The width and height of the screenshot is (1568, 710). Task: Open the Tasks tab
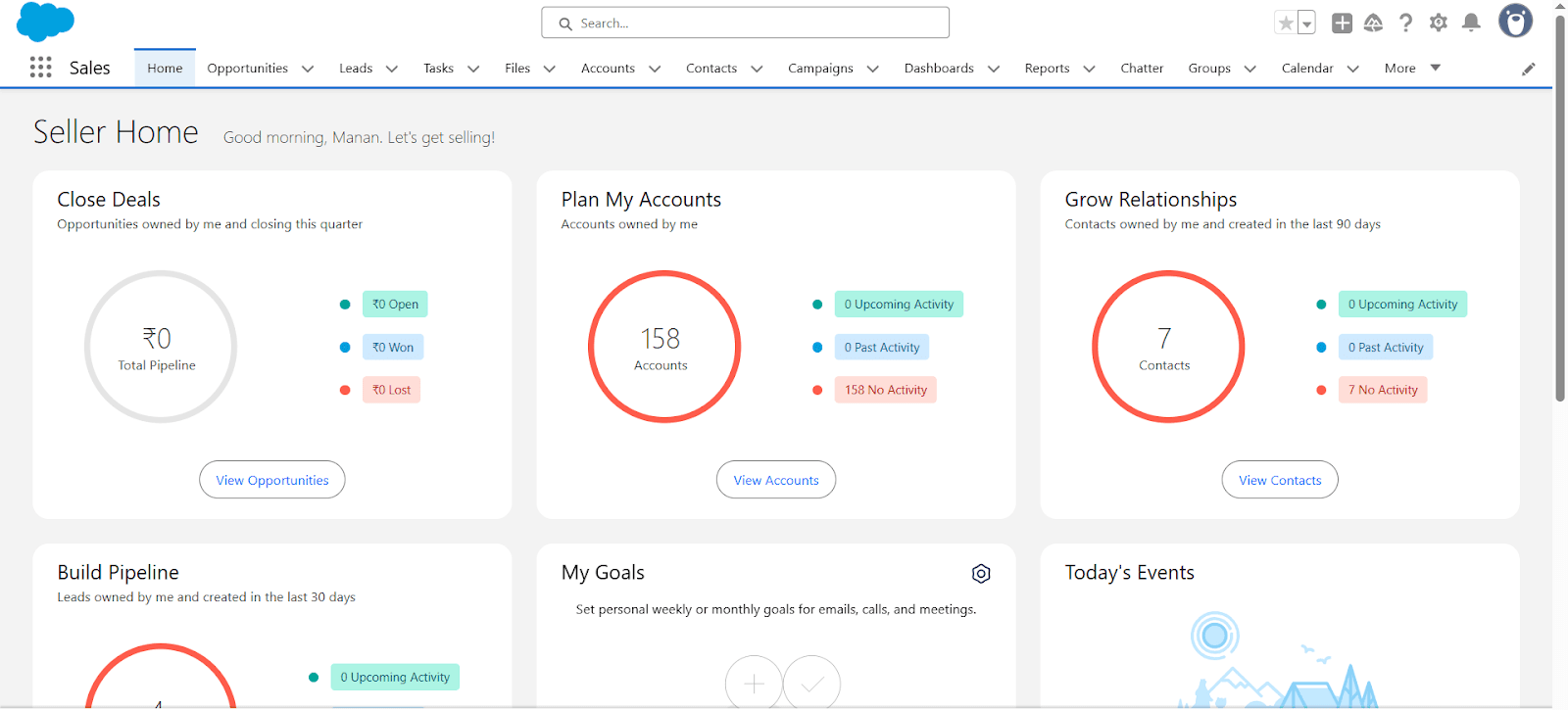pyautogui.click(x=438, y=68)
